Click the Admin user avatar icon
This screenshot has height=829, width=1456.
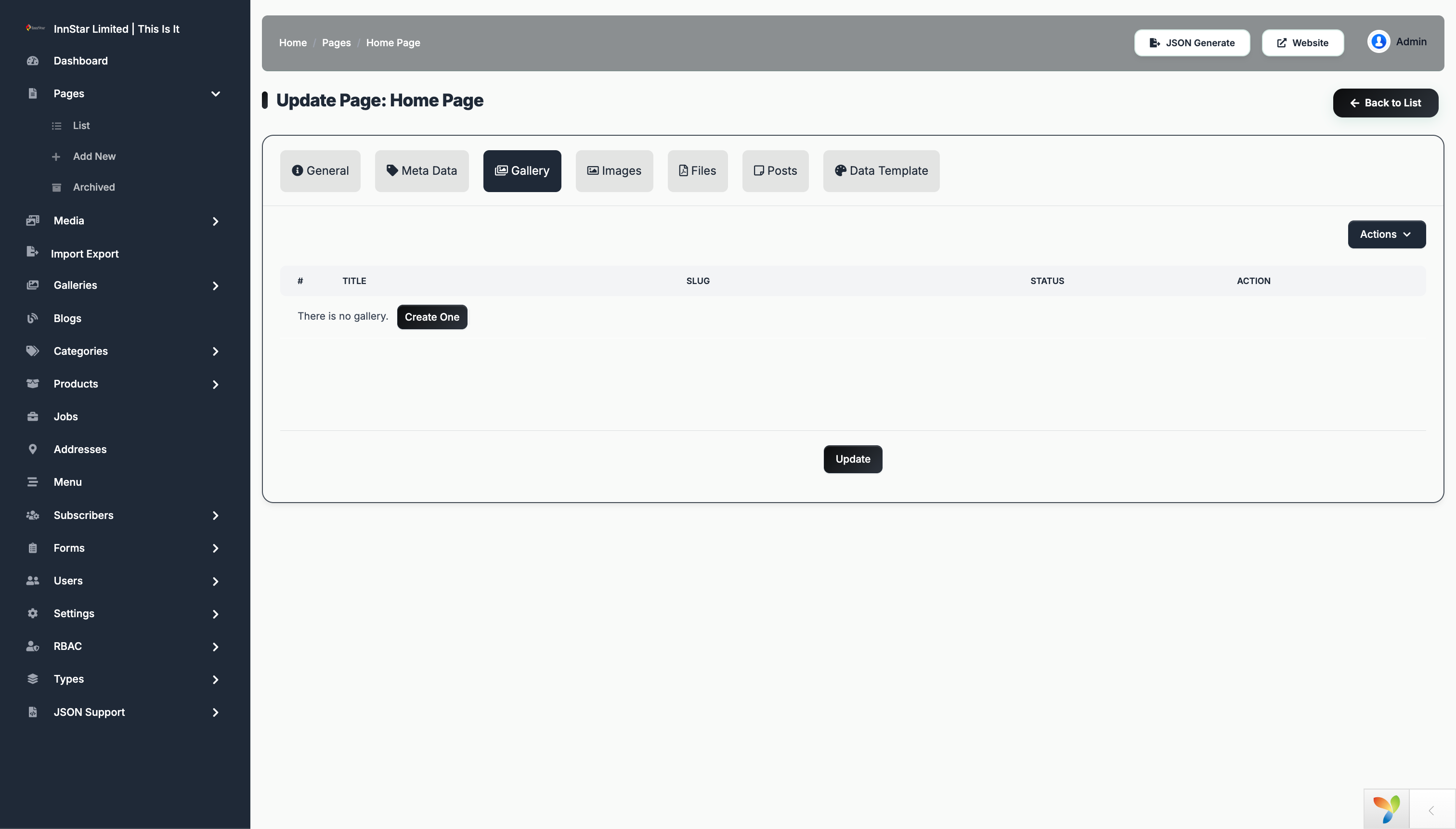click(x=1378, y=41)
